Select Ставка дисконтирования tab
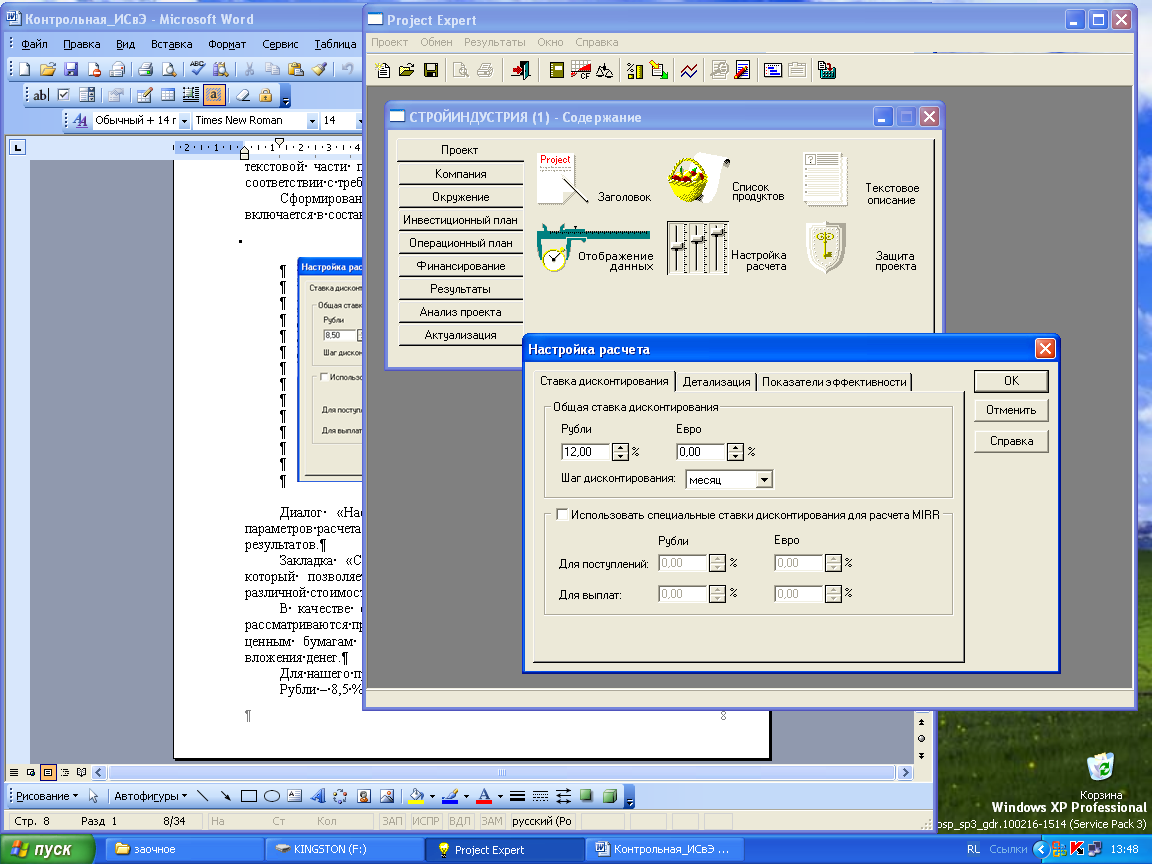This screenshot has height=864, width=1152. [604, 381]
